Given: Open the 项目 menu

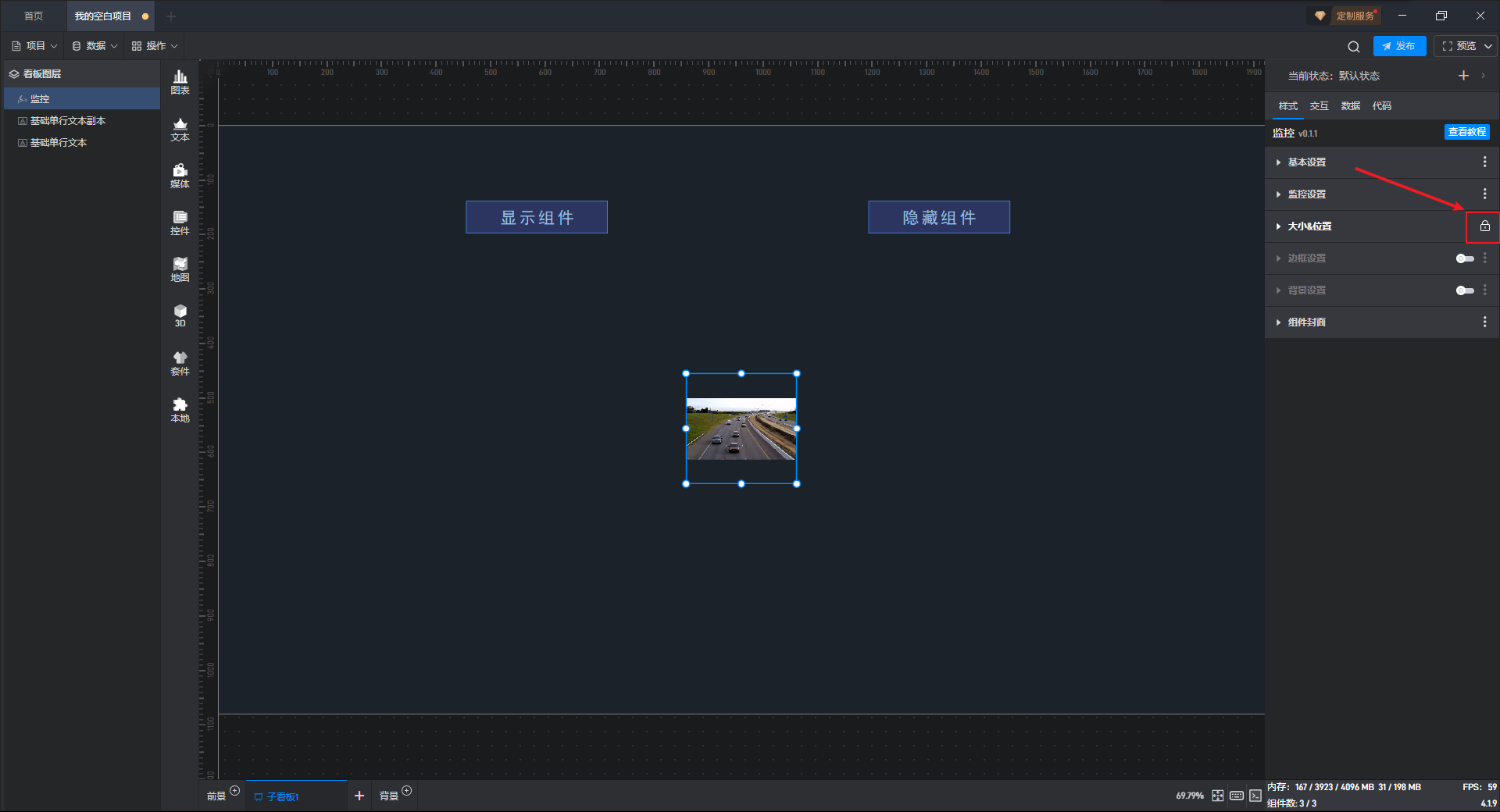Looking at the screenshot, I should click(34, 46).
